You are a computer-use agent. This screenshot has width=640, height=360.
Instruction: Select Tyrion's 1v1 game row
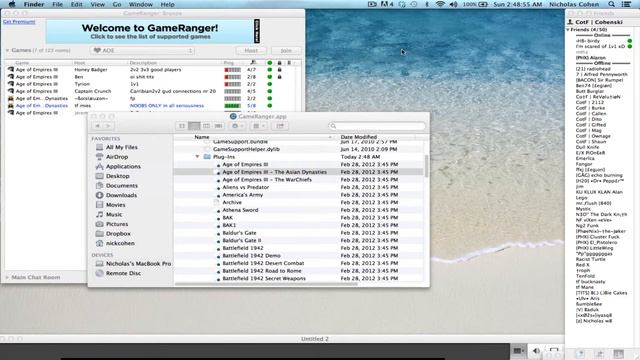click(x=153, y=84)
